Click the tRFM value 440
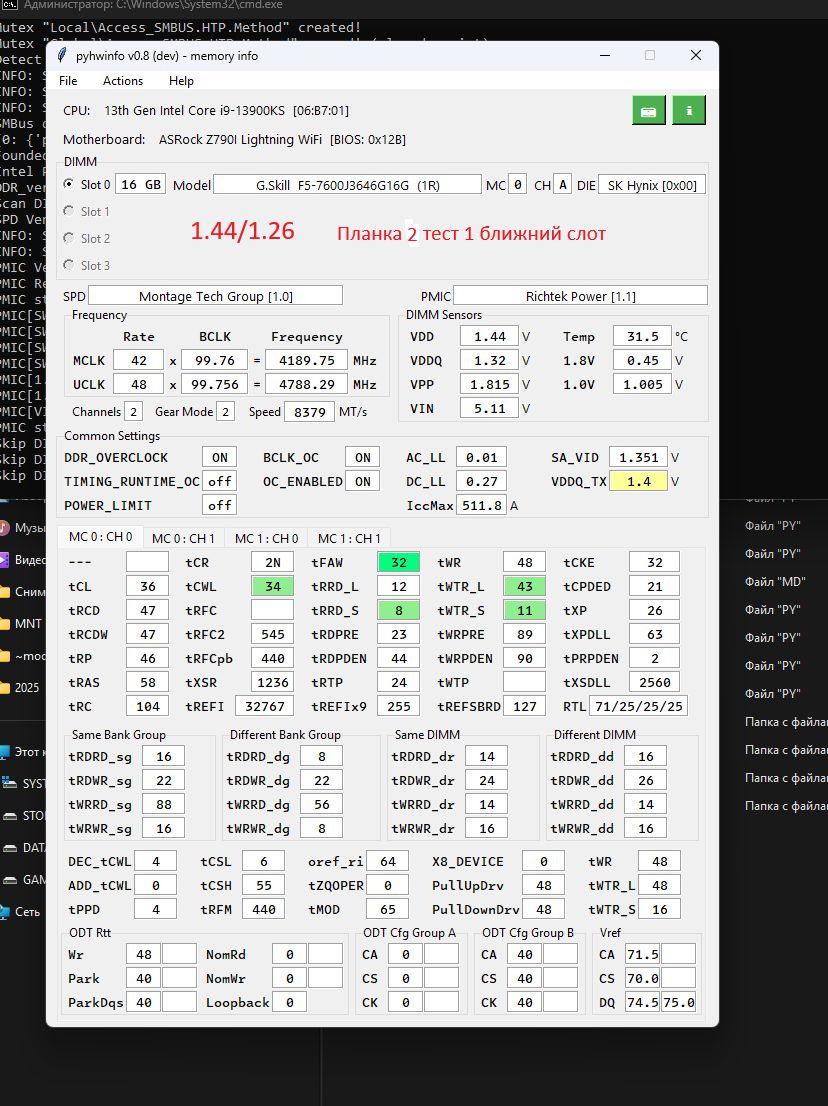The height and width of the screenshot is (1106, 828). [264, 909]
